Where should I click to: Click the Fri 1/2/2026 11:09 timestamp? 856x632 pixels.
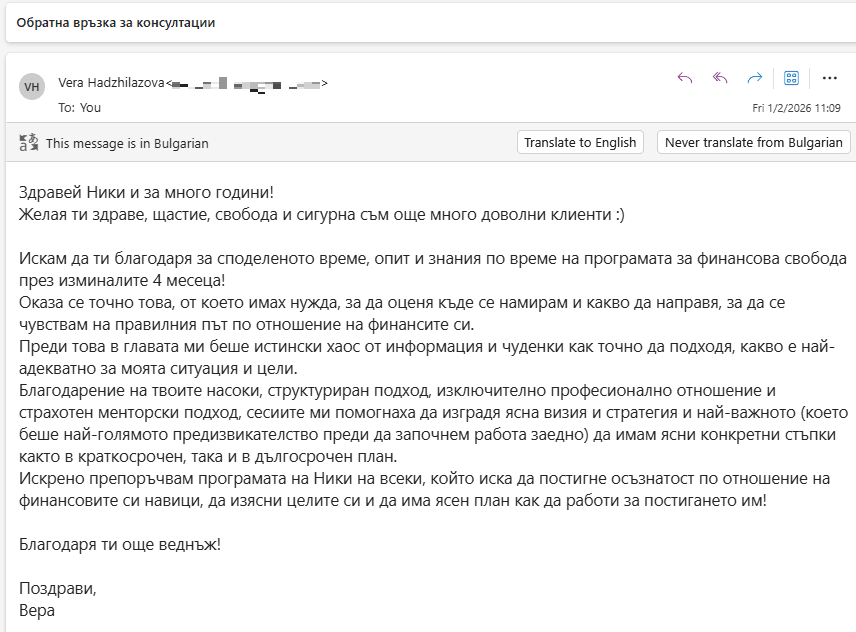(x=796, y=108)
